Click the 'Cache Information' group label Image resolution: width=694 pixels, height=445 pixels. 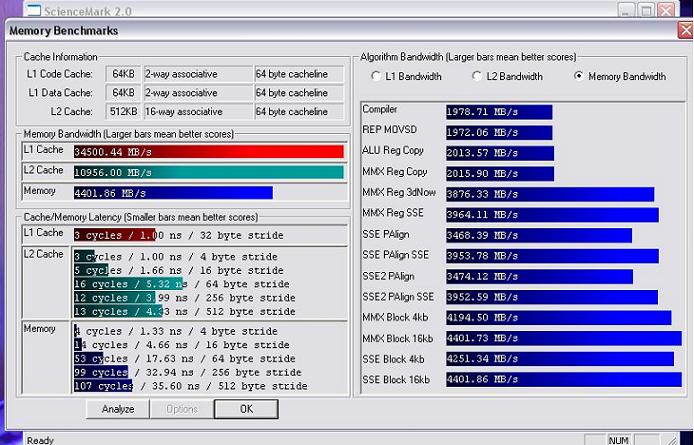(60, 57)
